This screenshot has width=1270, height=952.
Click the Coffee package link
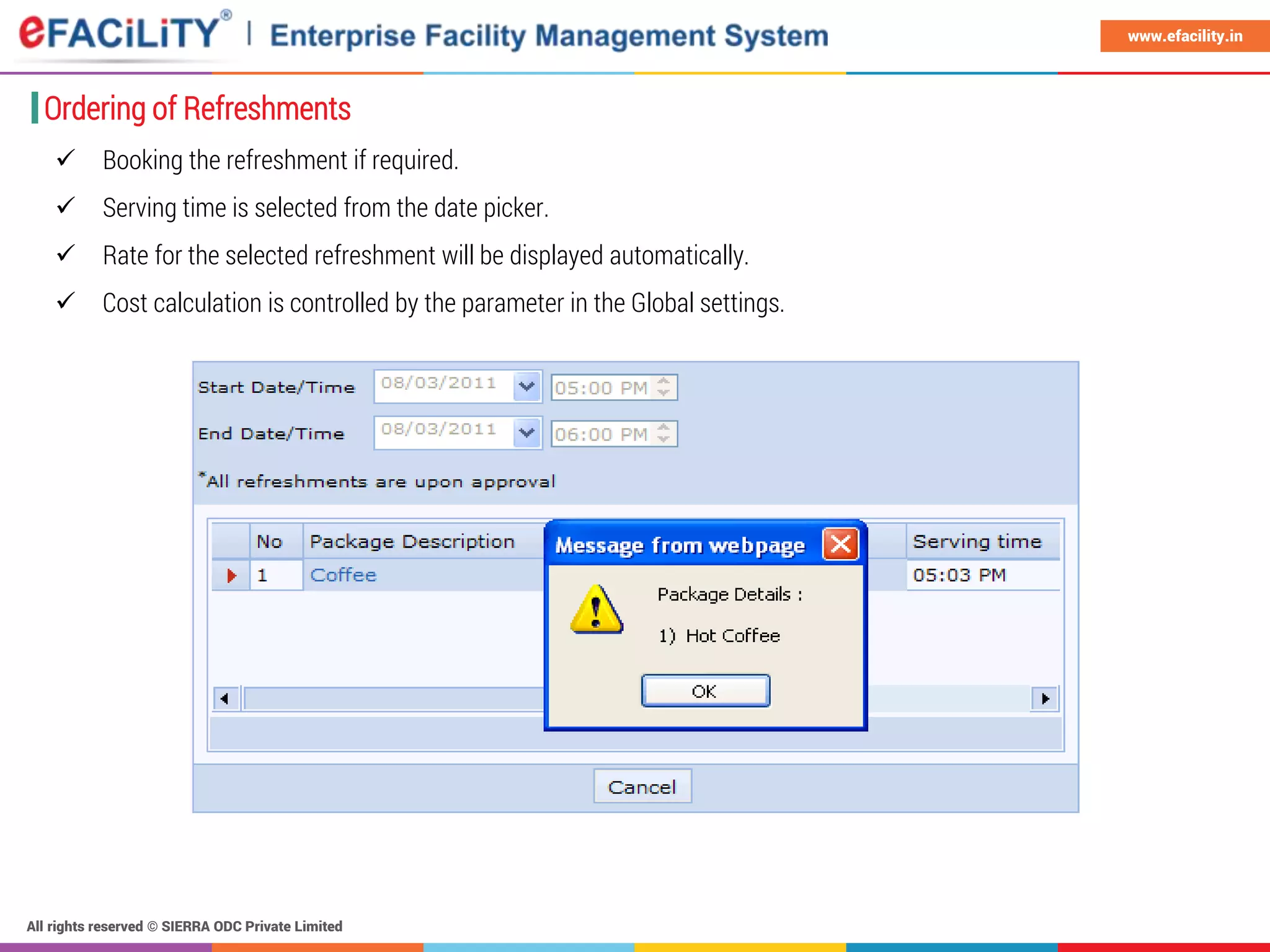343,575
